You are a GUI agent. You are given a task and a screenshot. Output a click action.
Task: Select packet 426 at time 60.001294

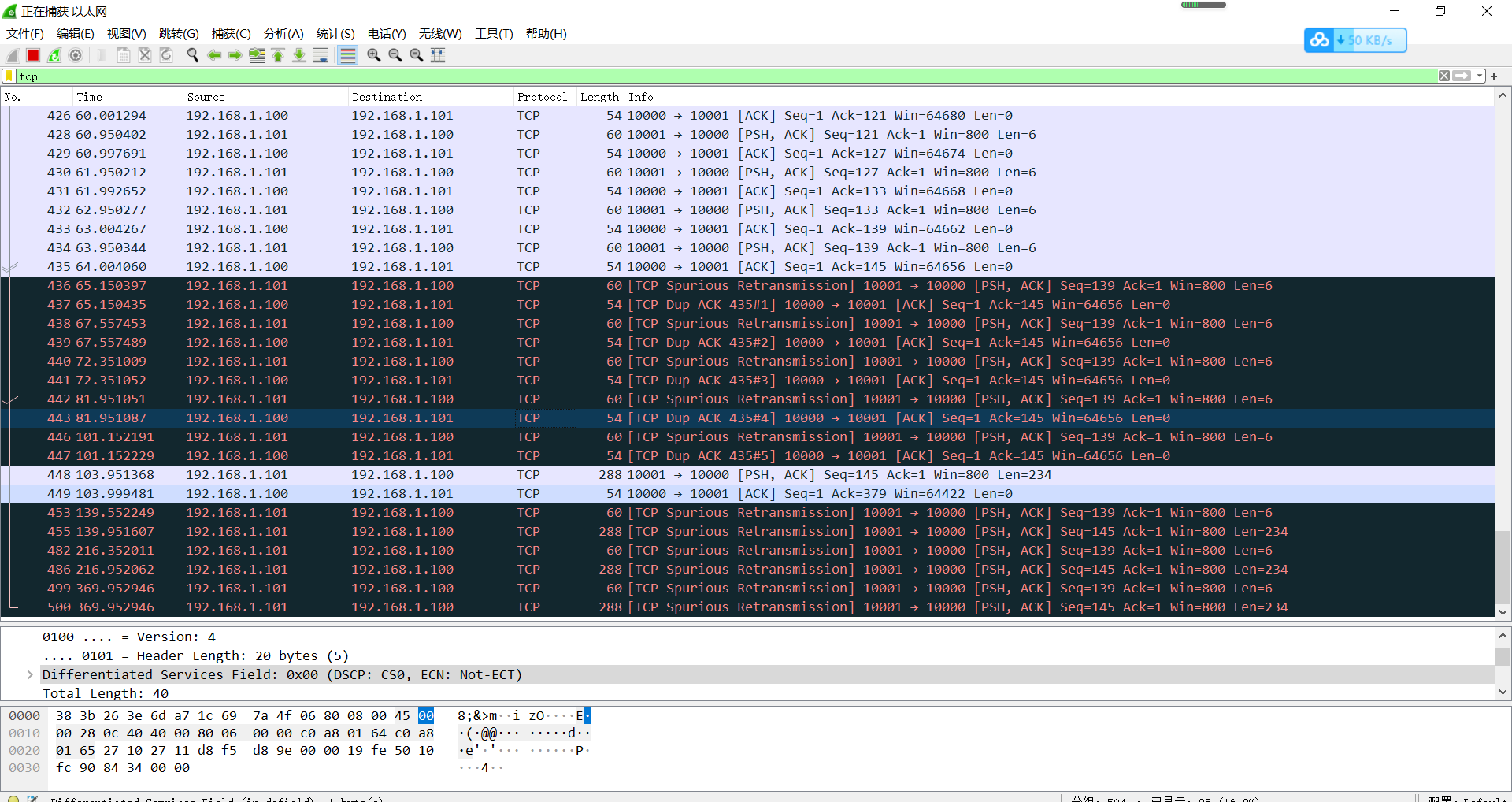click(748, 116)
